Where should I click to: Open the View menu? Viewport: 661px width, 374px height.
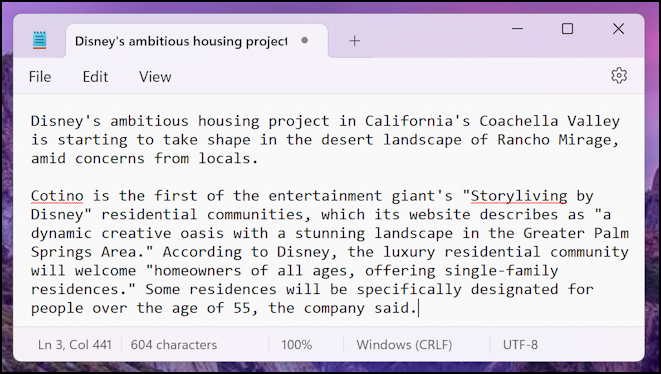coord(155,77)
